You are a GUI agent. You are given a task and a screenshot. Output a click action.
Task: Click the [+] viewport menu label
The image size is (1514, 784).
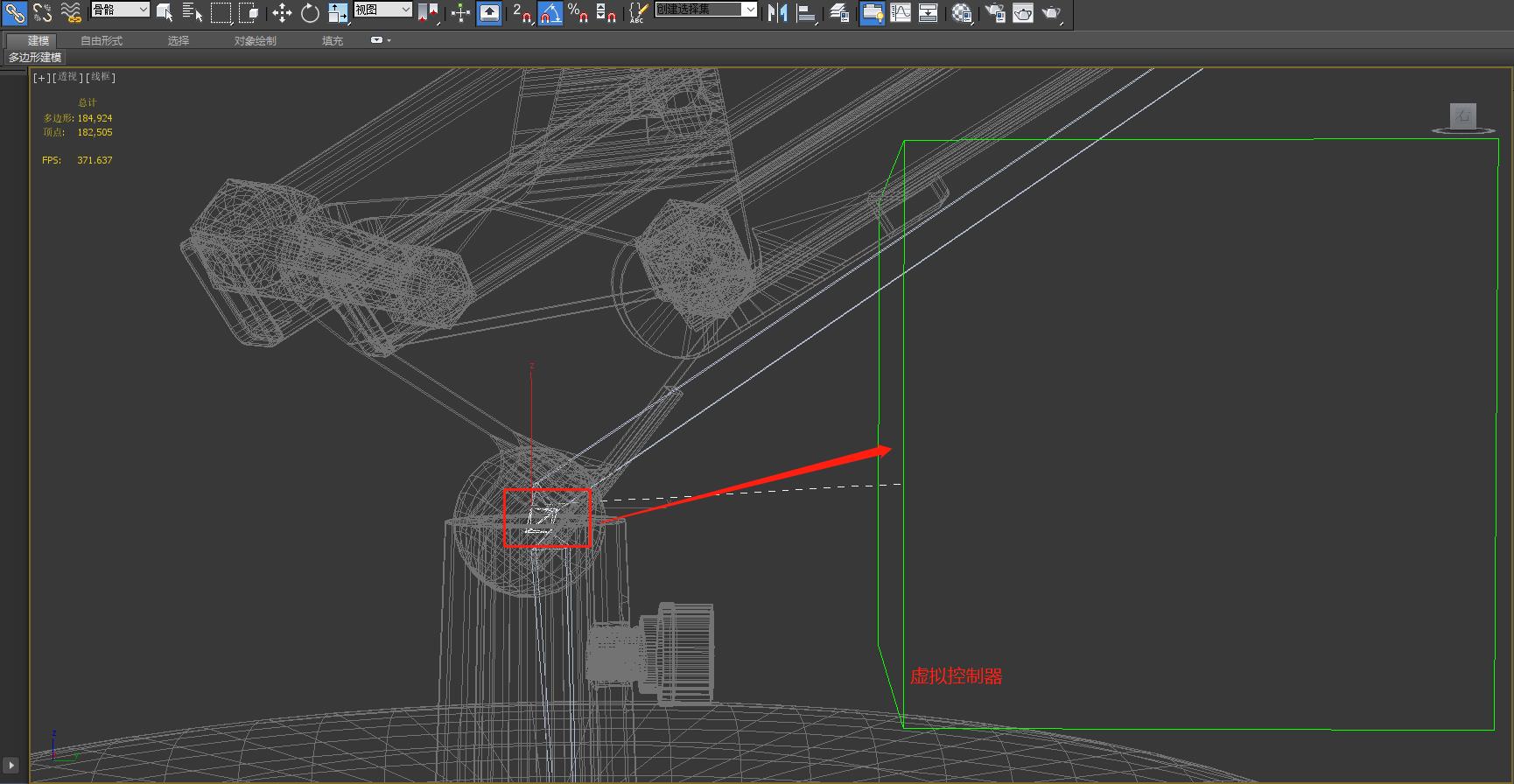[x=40, y=78]
